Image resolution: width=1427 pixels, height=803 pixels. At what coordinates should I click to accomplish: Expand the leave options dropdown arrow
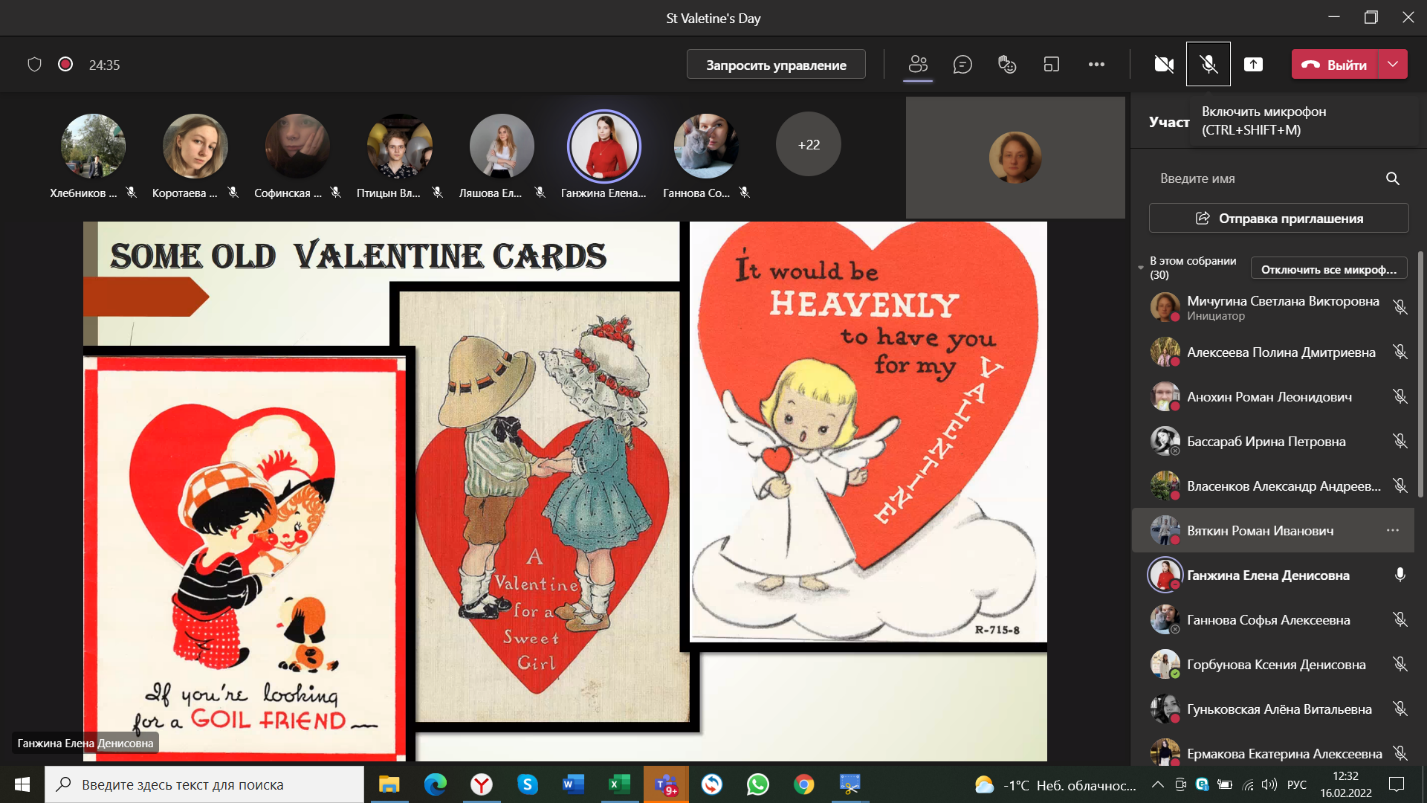click(1393, 65)
